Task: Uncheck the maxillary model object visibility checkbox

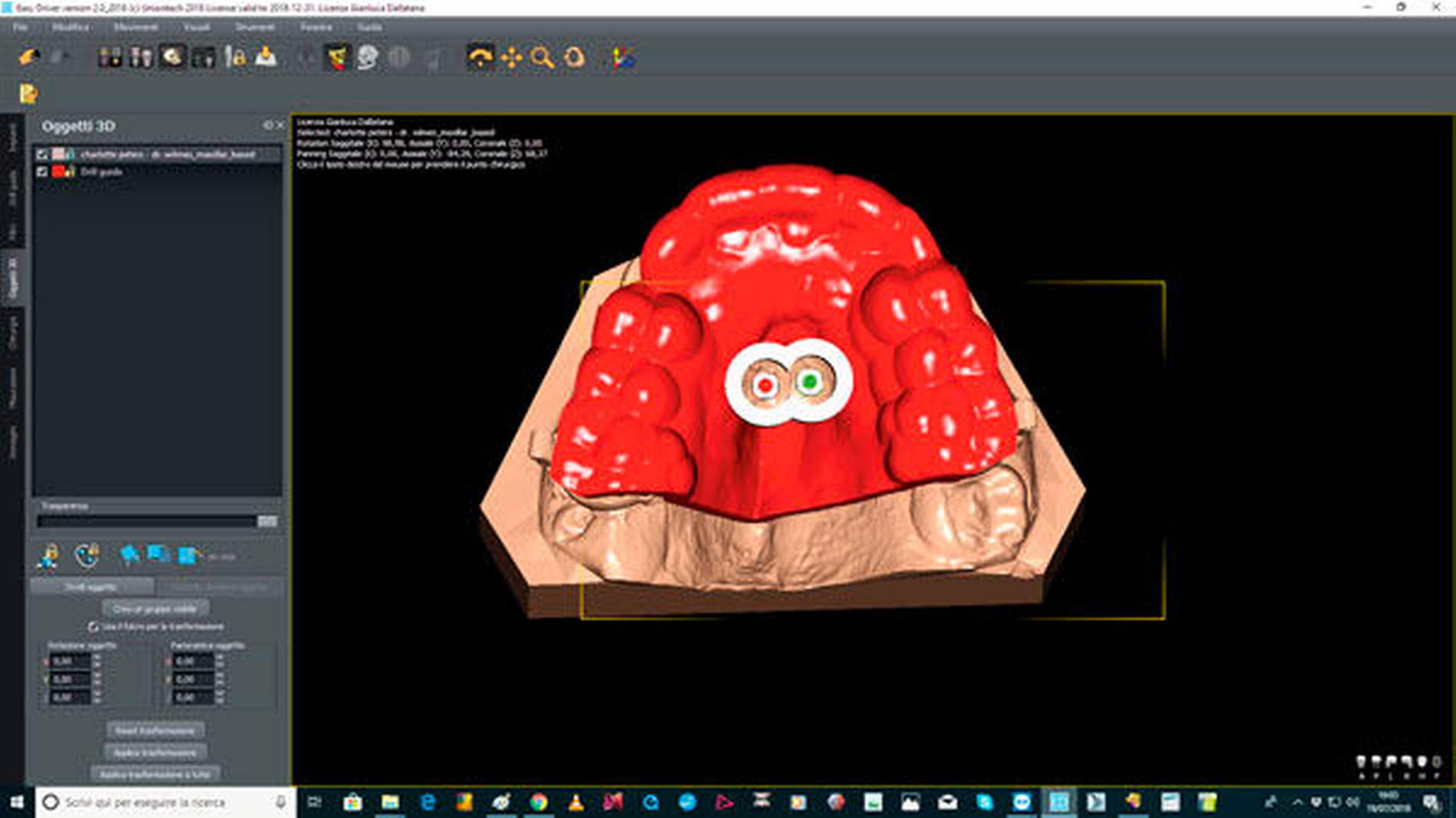Action: (x=43, y=154)
